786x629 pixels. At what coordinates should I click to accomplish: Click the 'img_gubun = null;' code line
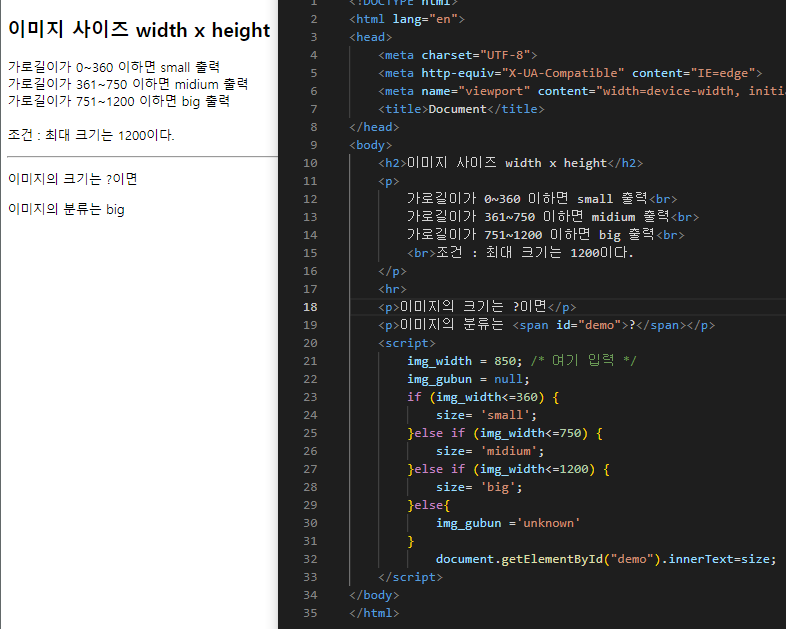(x=468, y=379)
